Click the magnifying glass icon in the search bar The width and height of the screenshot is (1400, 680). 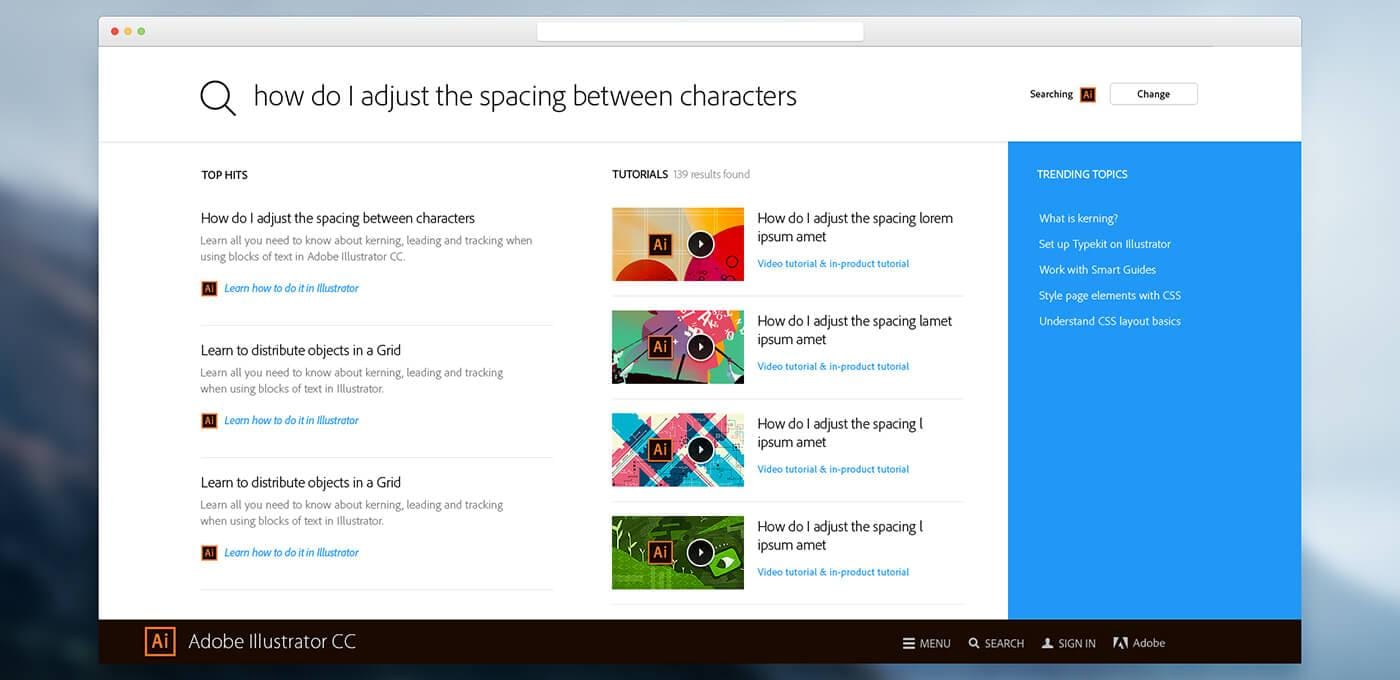217,96
